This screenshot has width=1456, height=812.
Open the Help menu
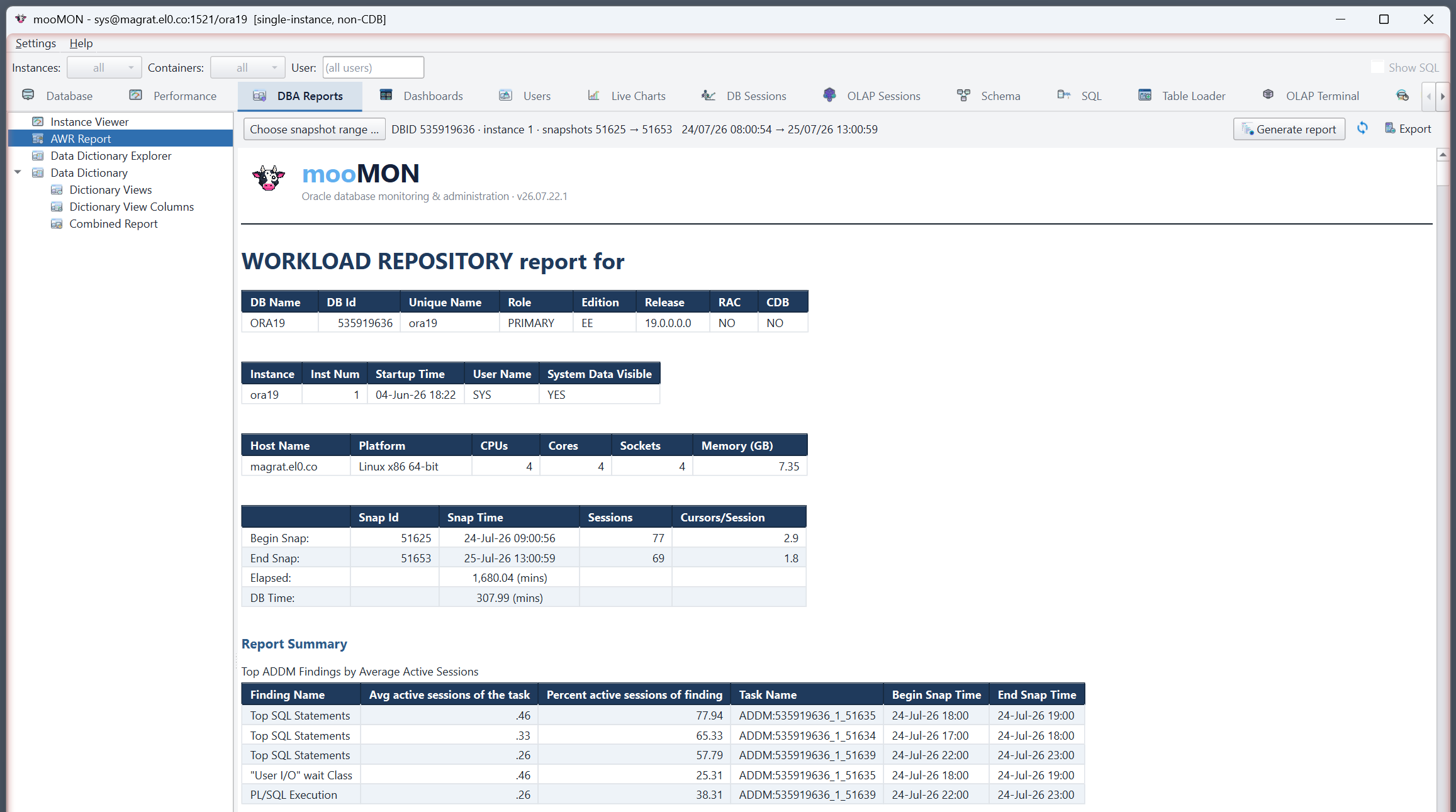pyautogui.click(x=81, y=43)
